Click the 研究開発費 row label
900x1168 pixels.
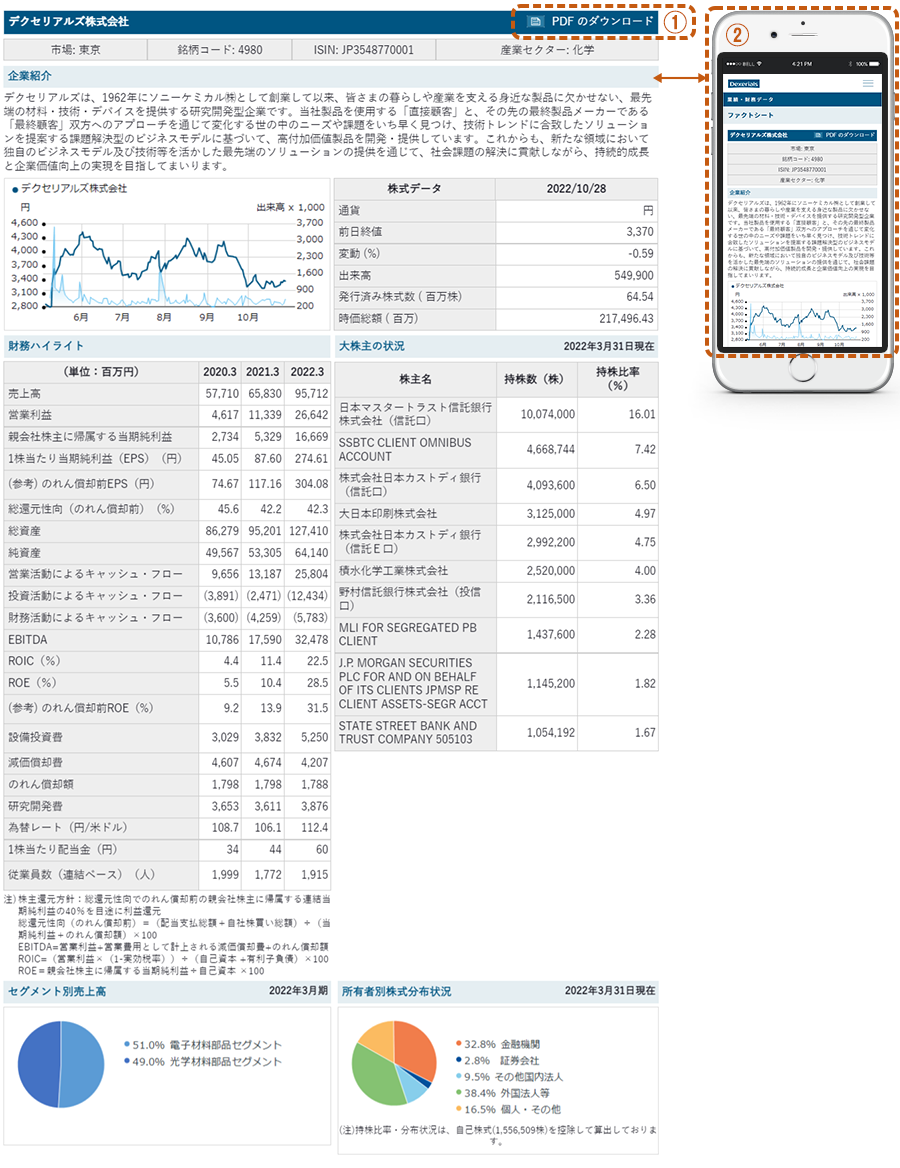coord(35,806)
